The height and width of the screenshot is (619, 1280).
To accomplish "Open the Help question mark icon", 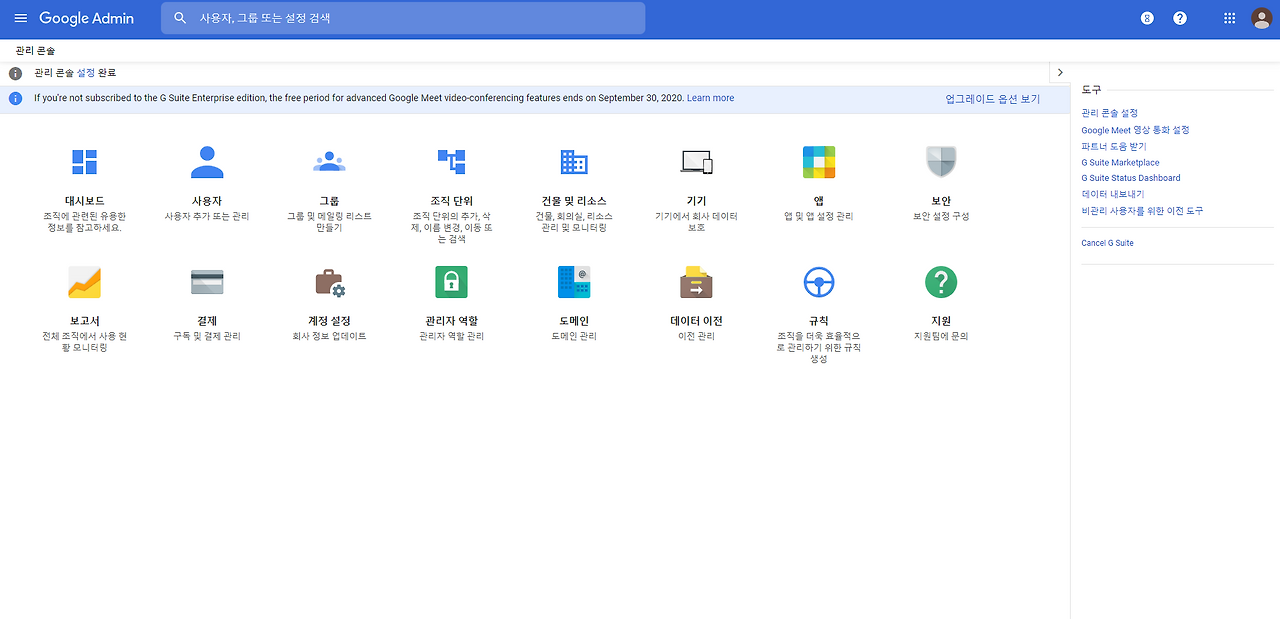I will pos(1180,18).
